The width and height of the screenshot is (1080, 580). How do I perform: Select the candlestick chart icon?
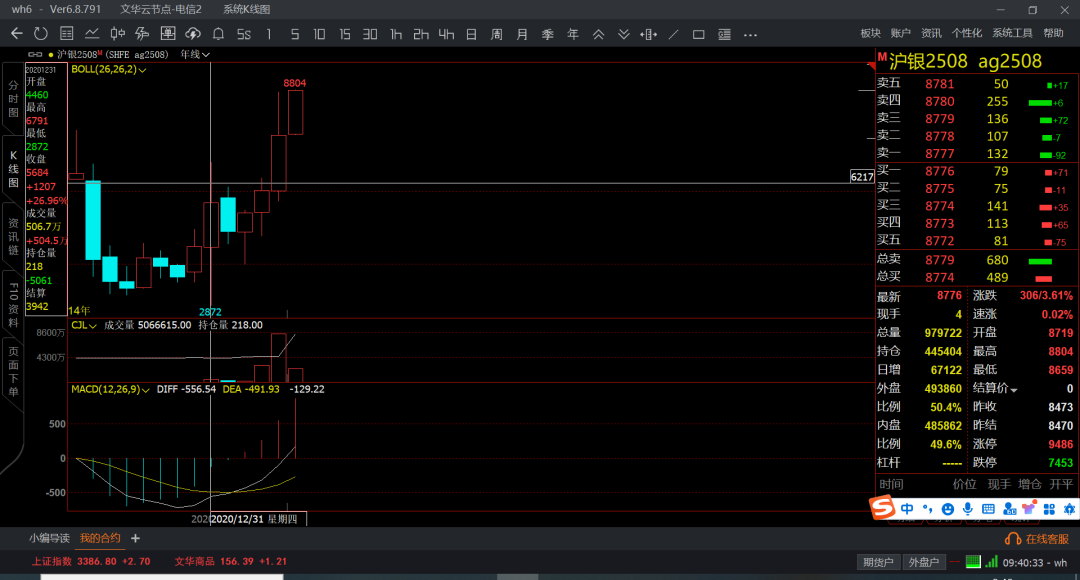118,34
